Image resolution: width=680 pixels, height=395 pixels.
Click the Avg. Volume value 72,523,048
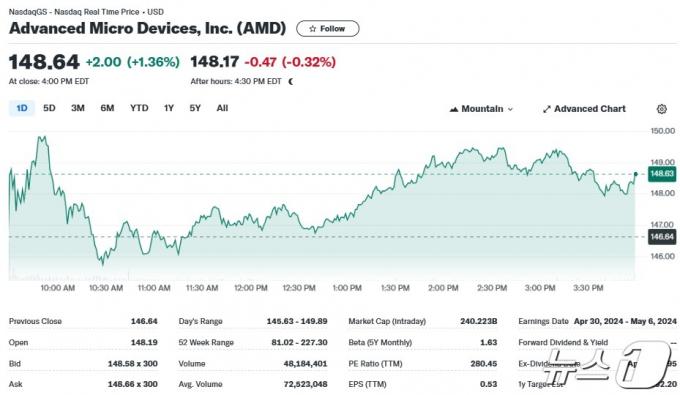tap(306, 384)
